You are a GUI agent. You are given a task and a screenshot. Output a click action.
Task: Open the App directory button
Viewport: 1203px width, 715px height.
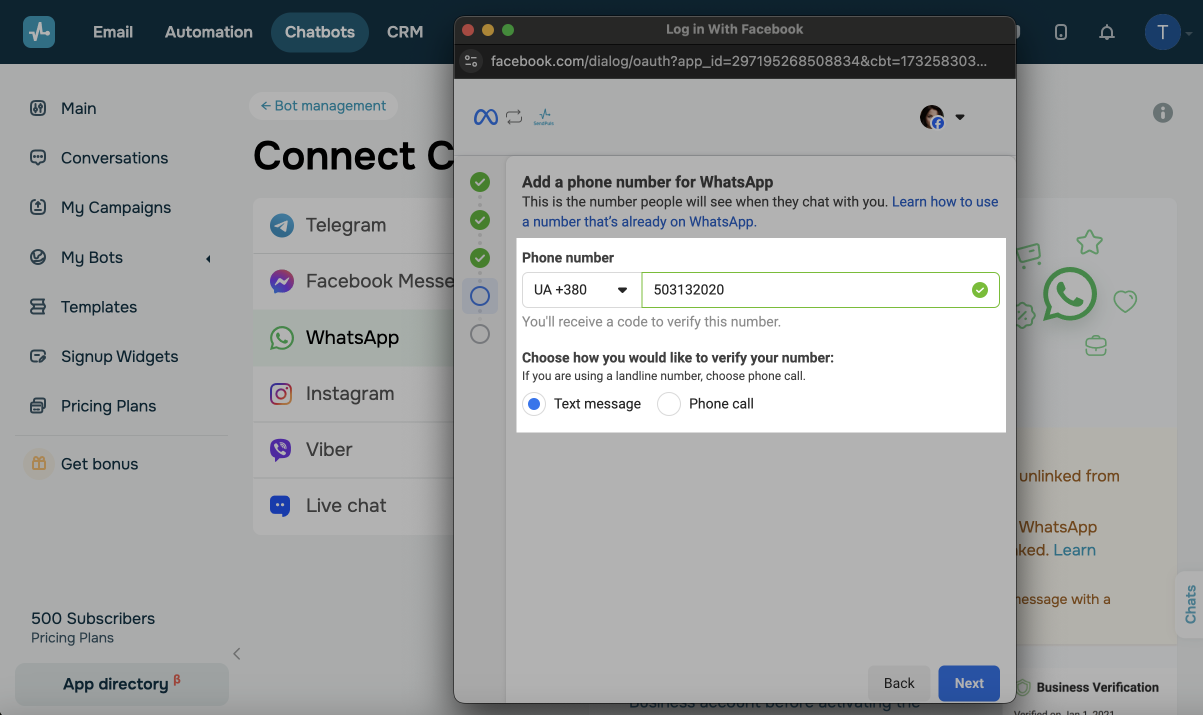[122, 684]
